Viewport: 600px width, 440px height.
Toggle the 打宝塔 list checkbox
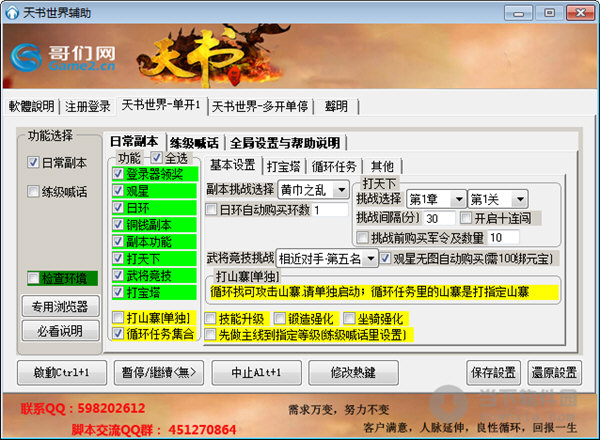point(118,292)
